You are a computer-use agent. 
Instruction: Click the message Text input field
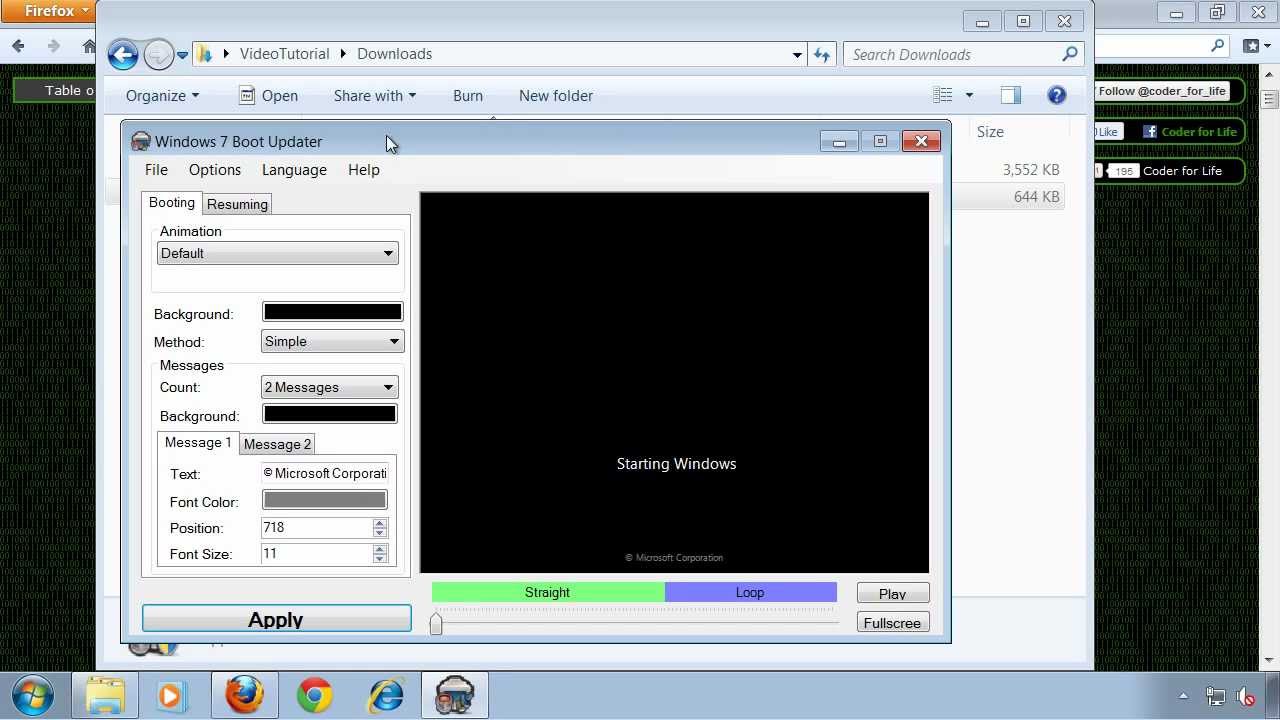point(324,474)
